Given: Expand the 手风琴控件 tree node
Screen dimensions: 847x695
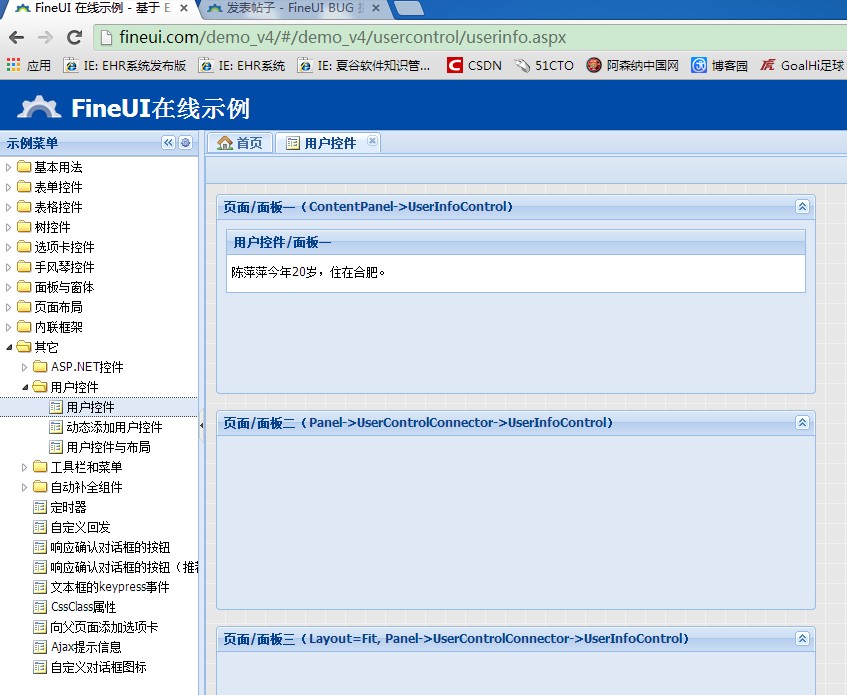Looking at the screenshot, I should (x=8, y=267).
